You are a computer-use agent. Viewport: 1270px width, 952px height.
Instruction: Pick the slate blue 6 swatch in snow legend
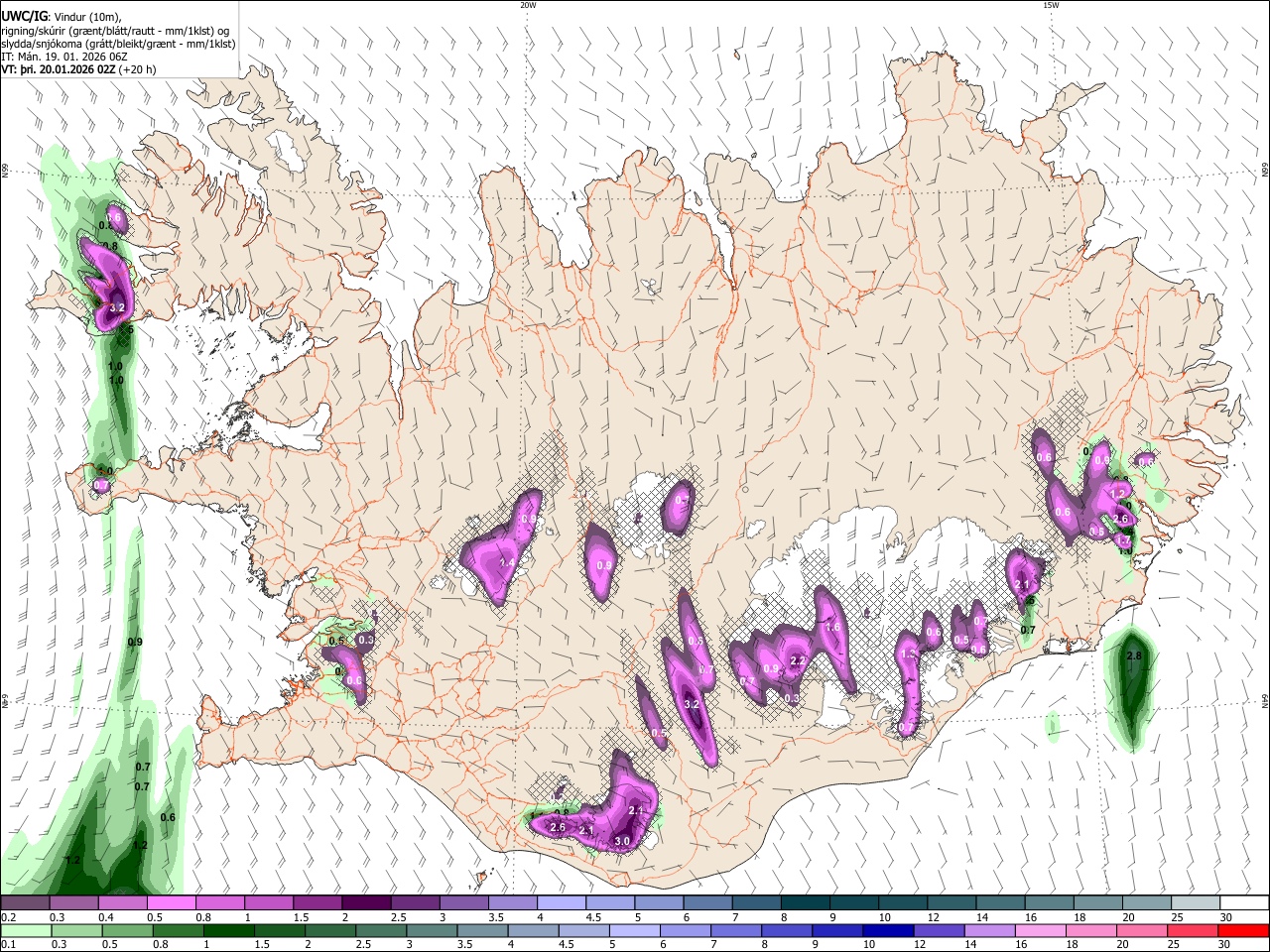(707, 903)
